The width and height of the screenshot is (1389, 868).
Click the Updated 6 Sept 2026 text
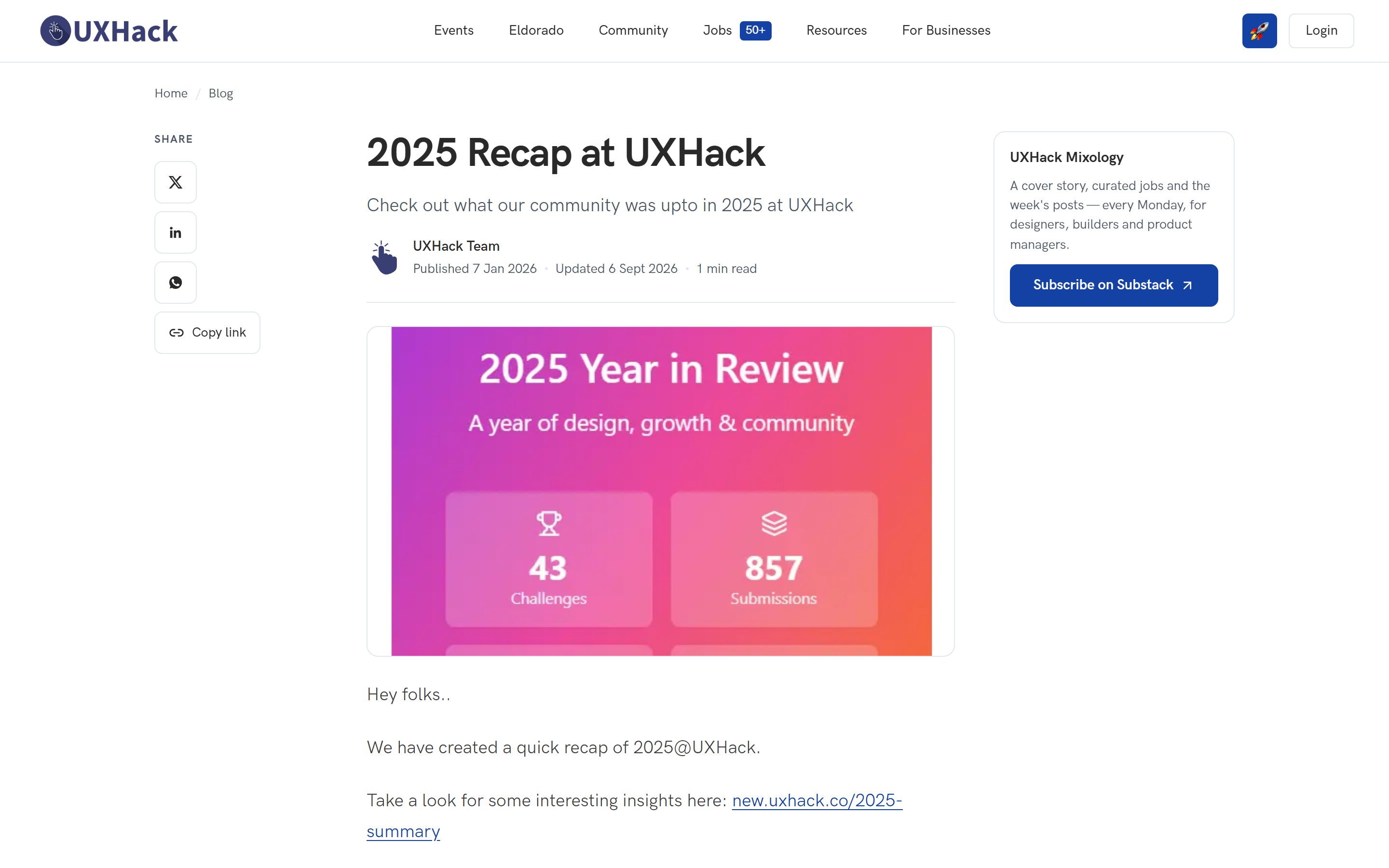click(x=616, y=269)
